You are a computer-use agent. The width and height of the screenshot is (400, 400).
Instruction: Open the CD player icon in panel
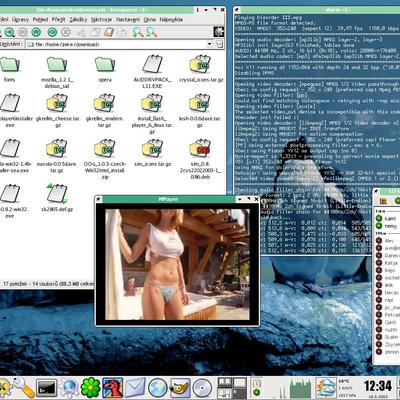click(x=202, y=388)
